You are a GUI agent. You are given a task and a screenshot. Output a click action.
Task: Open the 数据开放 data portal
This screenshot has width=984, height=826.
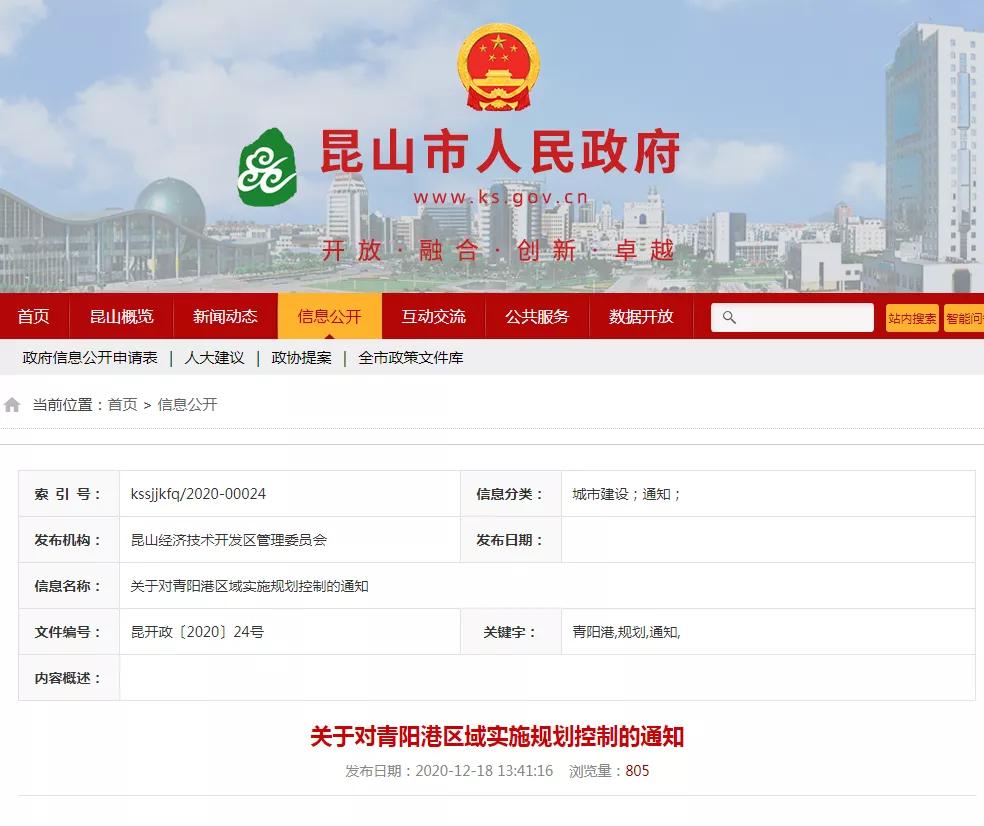coord(639,317)
